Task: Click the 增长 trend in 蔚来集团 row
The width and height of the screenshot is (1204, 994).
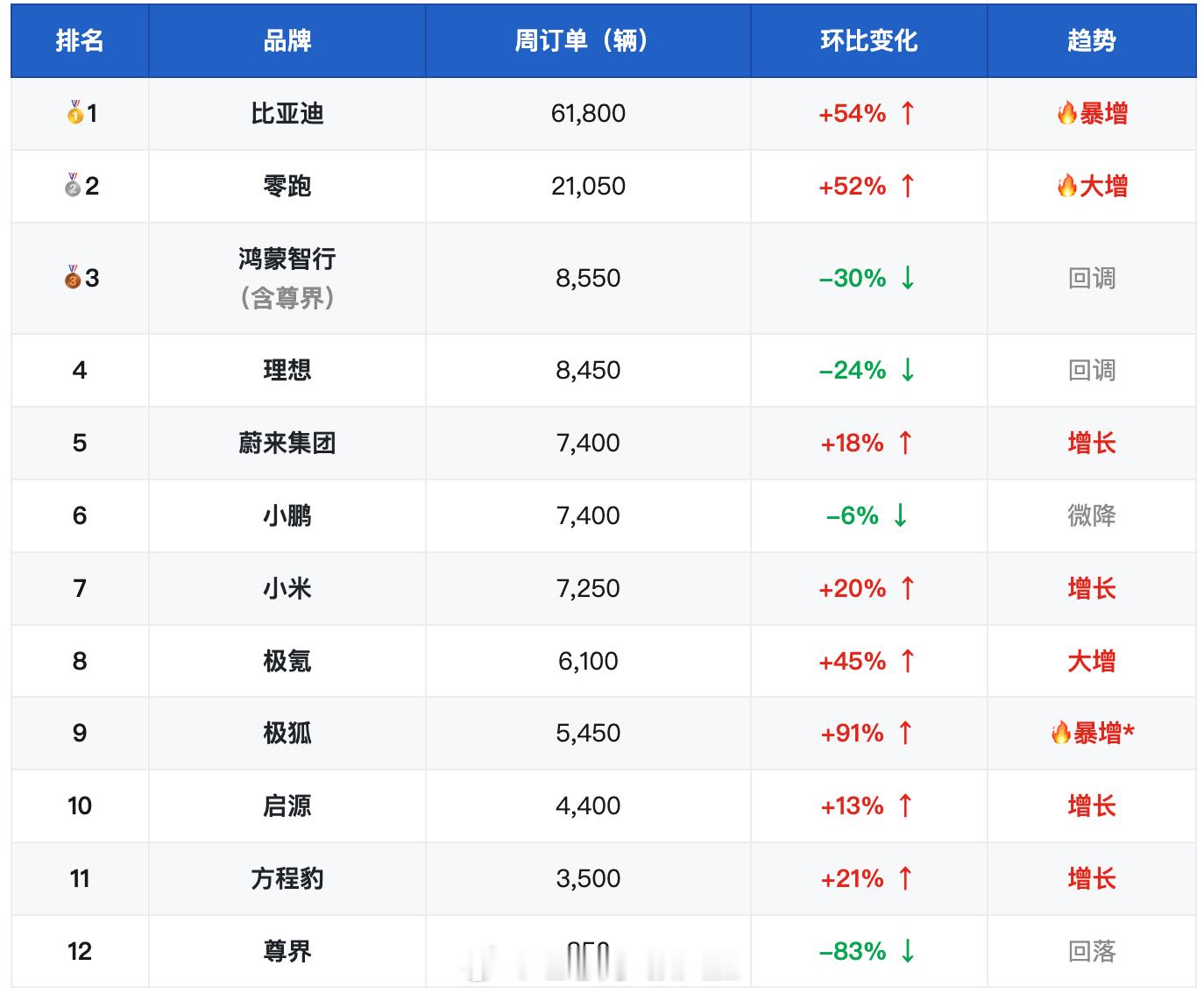Action: coord(1092,443)
